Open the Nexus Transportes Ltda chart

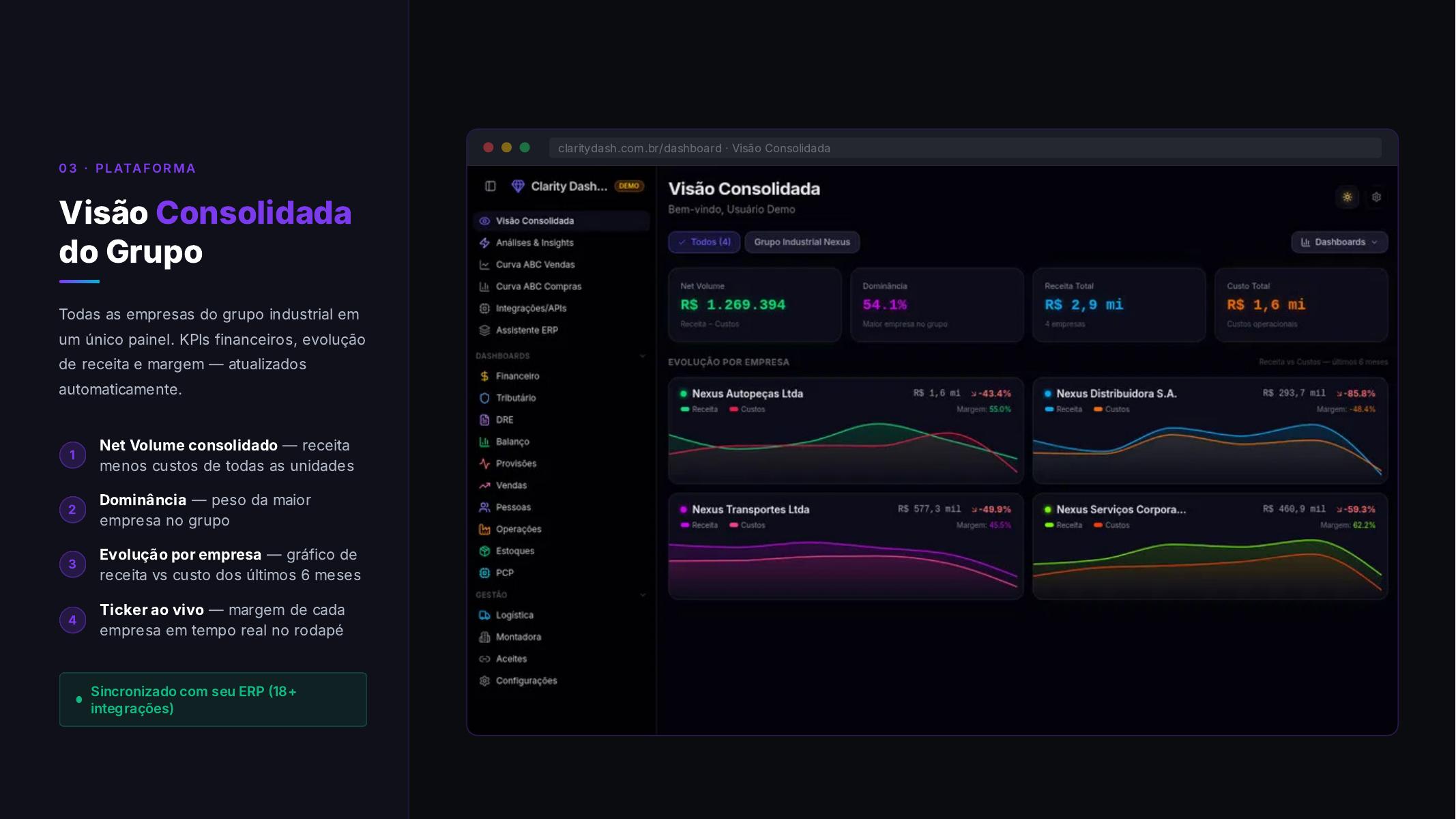click(845, 546)
